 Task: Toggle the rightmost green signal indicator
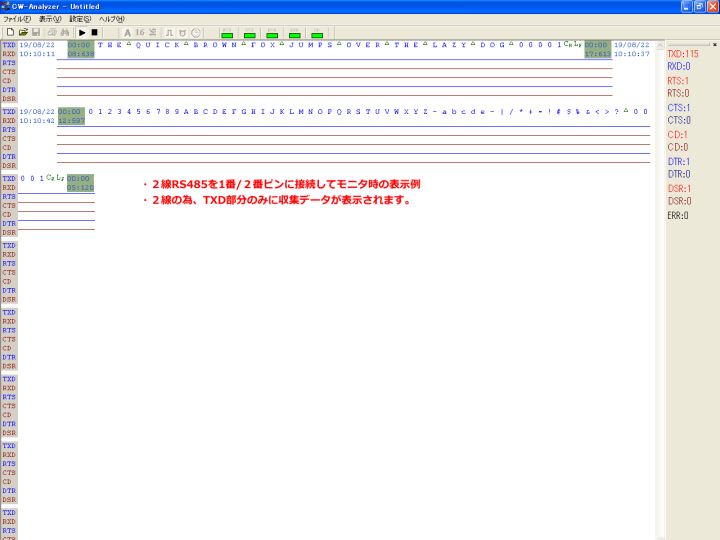click(317, 33)
